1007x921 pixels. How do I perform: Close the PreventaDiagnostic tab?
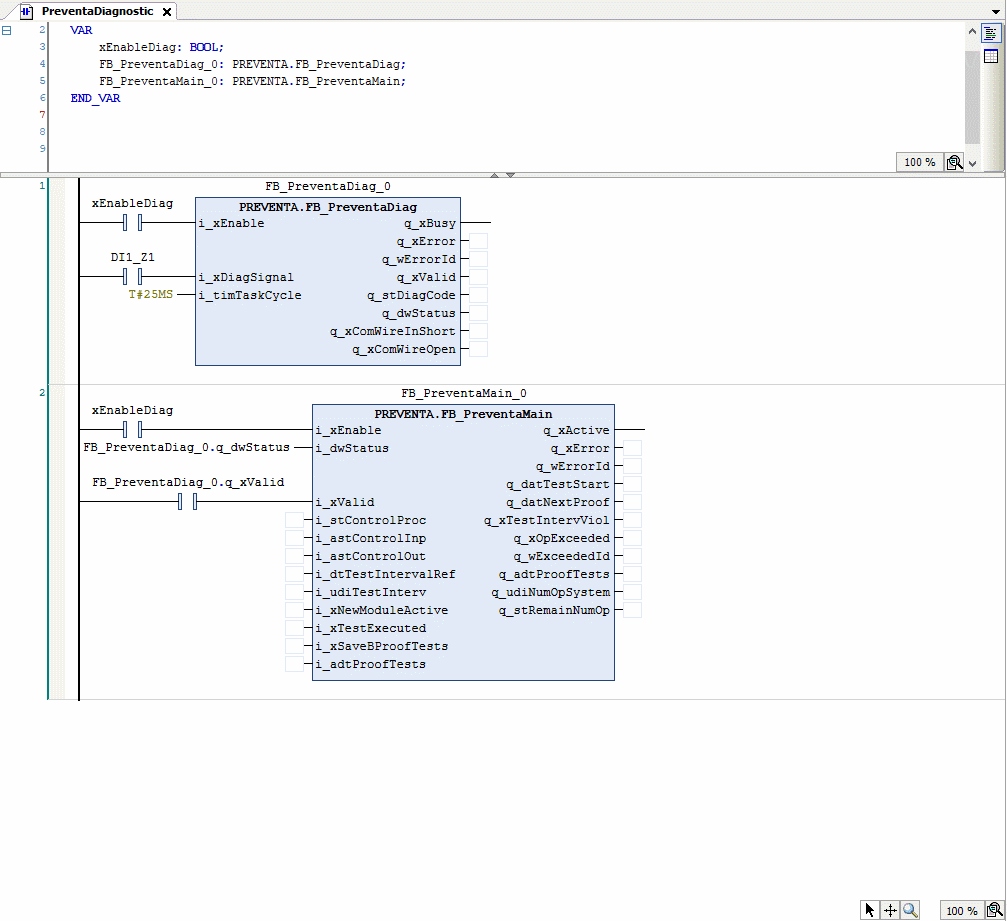pos(167,12)
